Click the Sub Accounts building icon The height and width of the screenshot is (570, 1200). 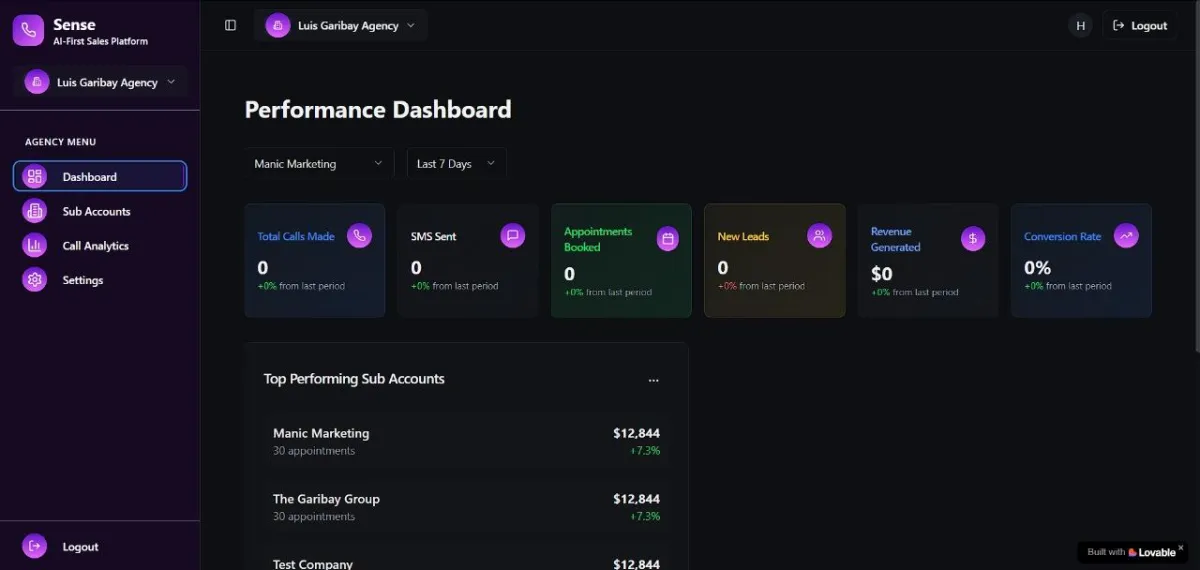tap(35, 211)
